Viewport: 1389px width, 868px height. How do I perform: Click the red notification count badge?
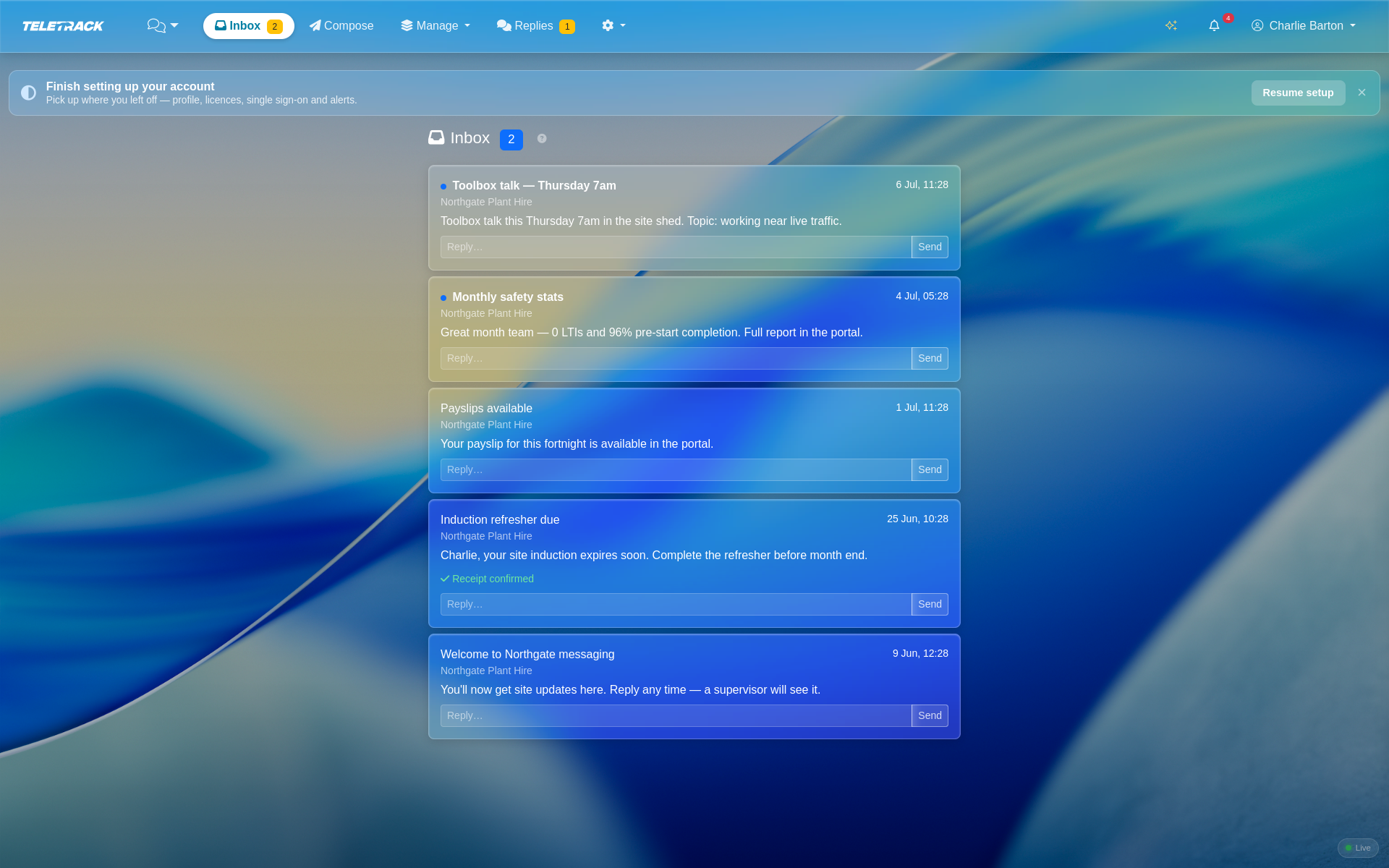(x=1228, y=18)
